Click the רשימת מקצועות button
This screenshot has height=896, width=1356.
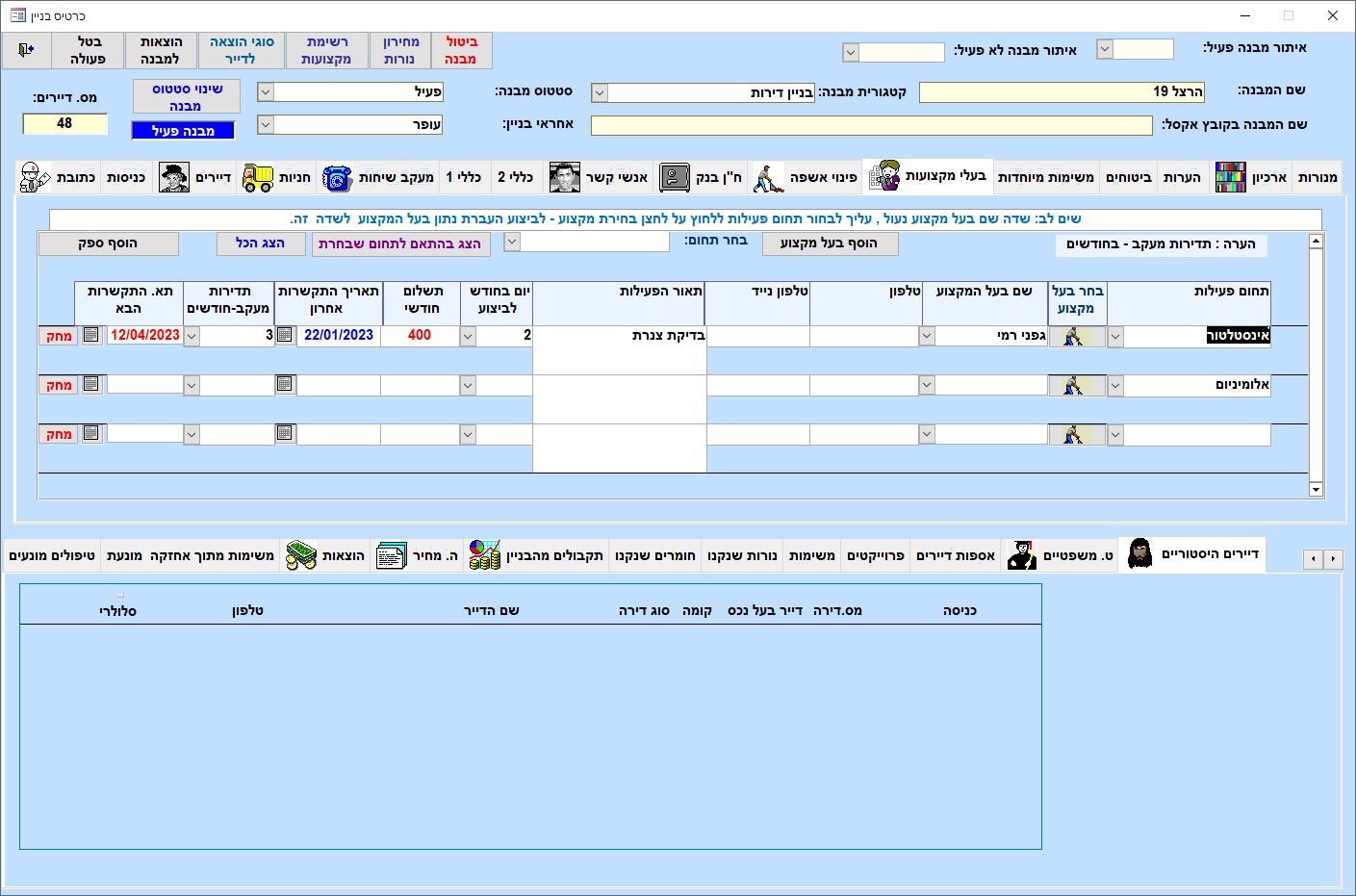tap(326, 50)
